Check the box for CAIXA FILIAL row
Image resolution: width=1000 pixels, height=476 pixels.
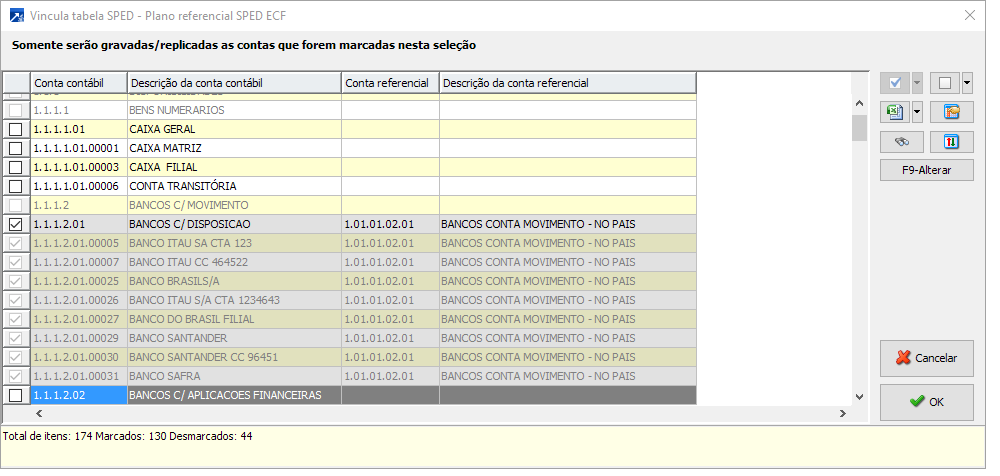point(15,168)
